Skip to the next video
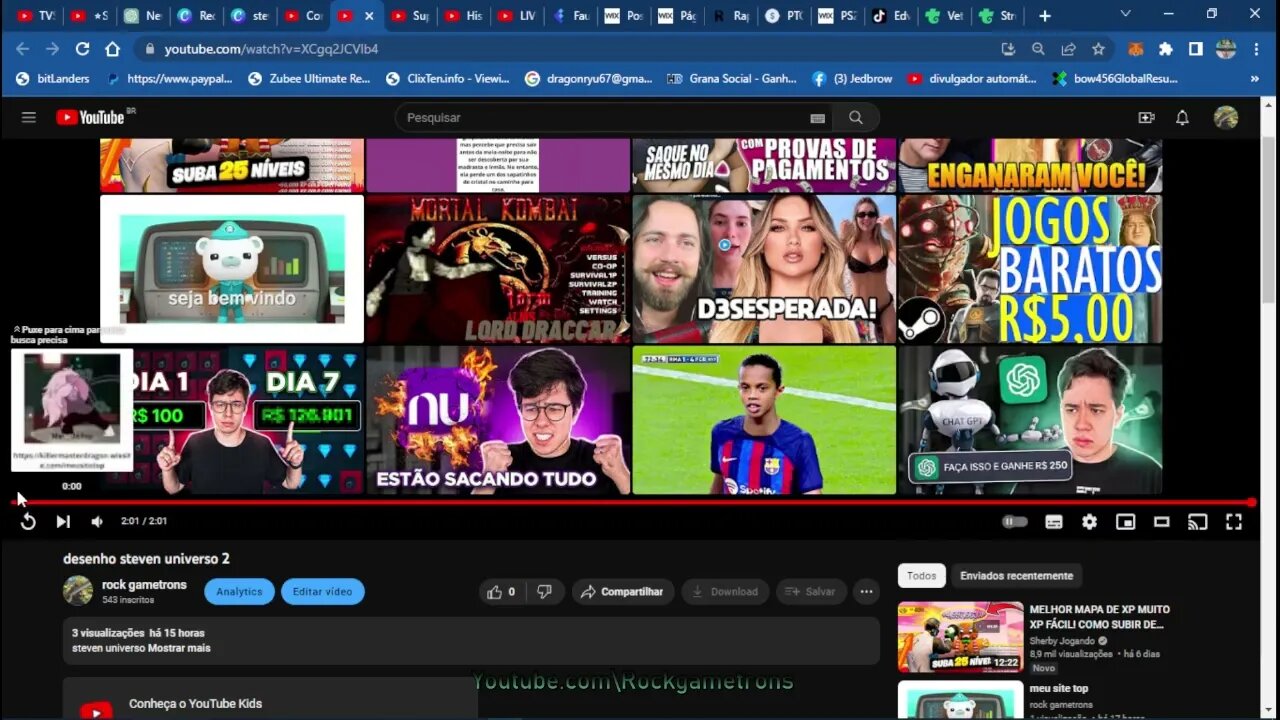 pyautogui.click(x=63, y=521)
